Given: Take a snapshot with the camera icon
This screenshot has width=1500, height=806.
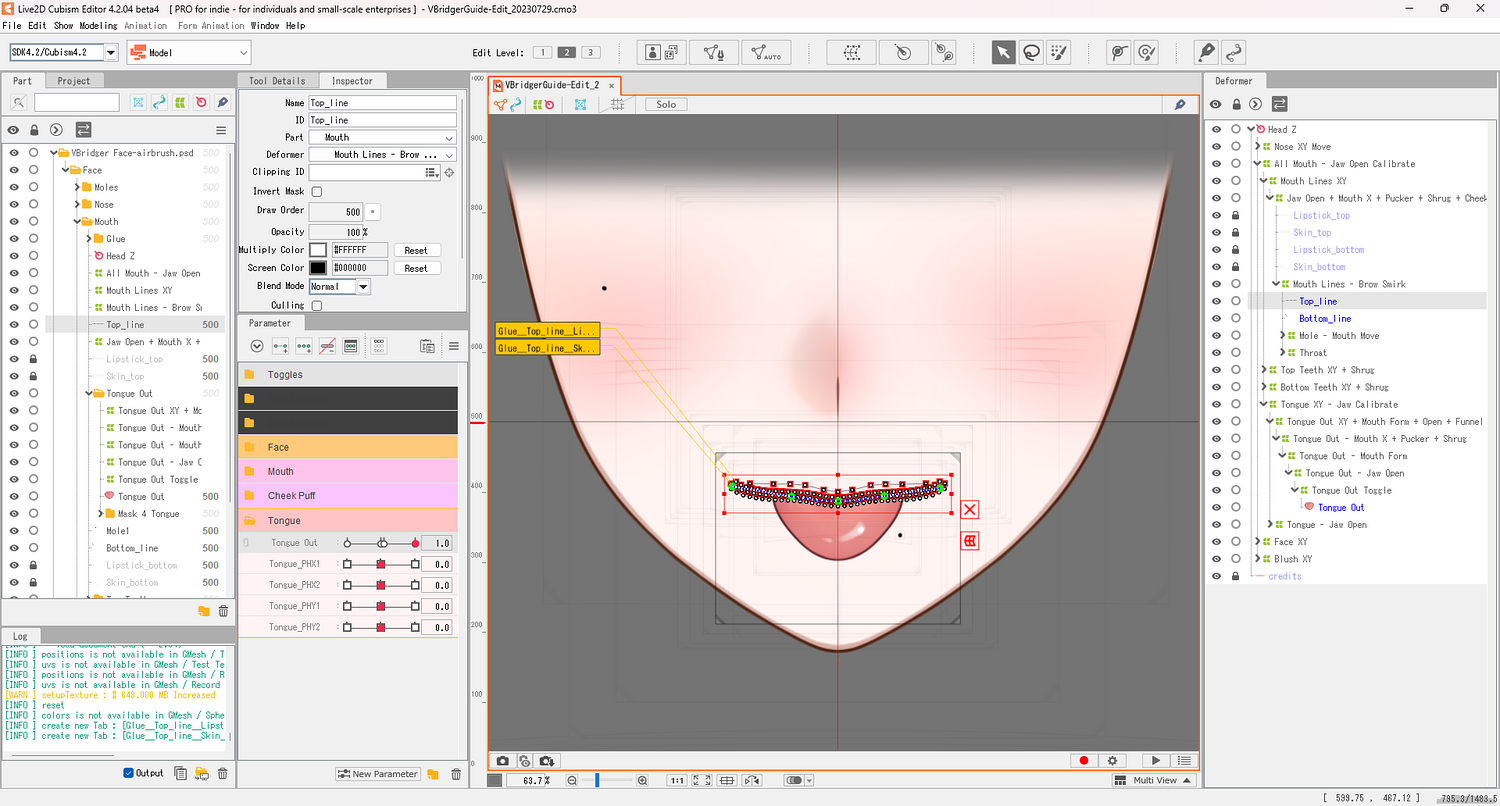Looking at the screenshot, I should [x=502, y=761].
